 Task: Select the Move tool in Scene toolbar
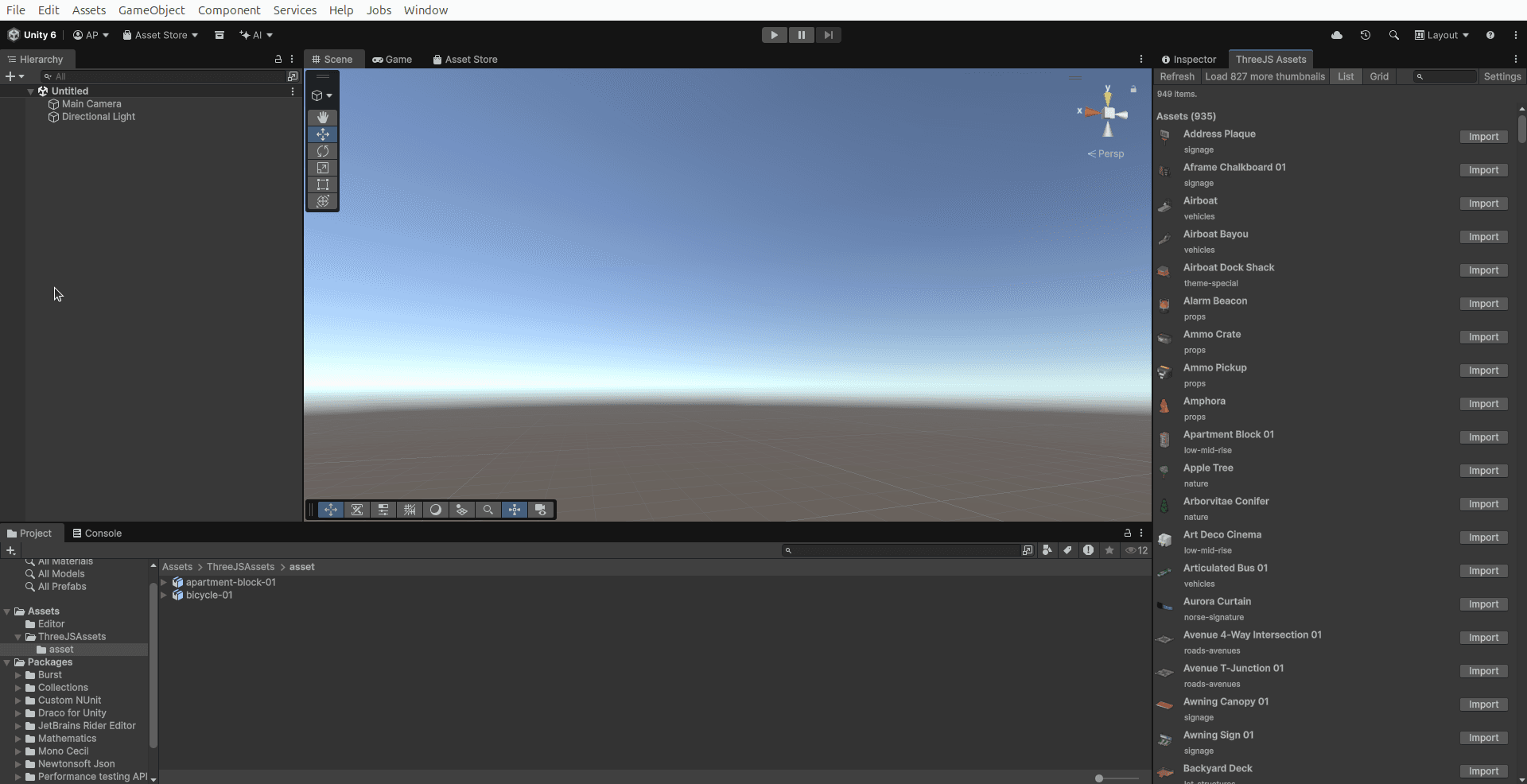323,134
